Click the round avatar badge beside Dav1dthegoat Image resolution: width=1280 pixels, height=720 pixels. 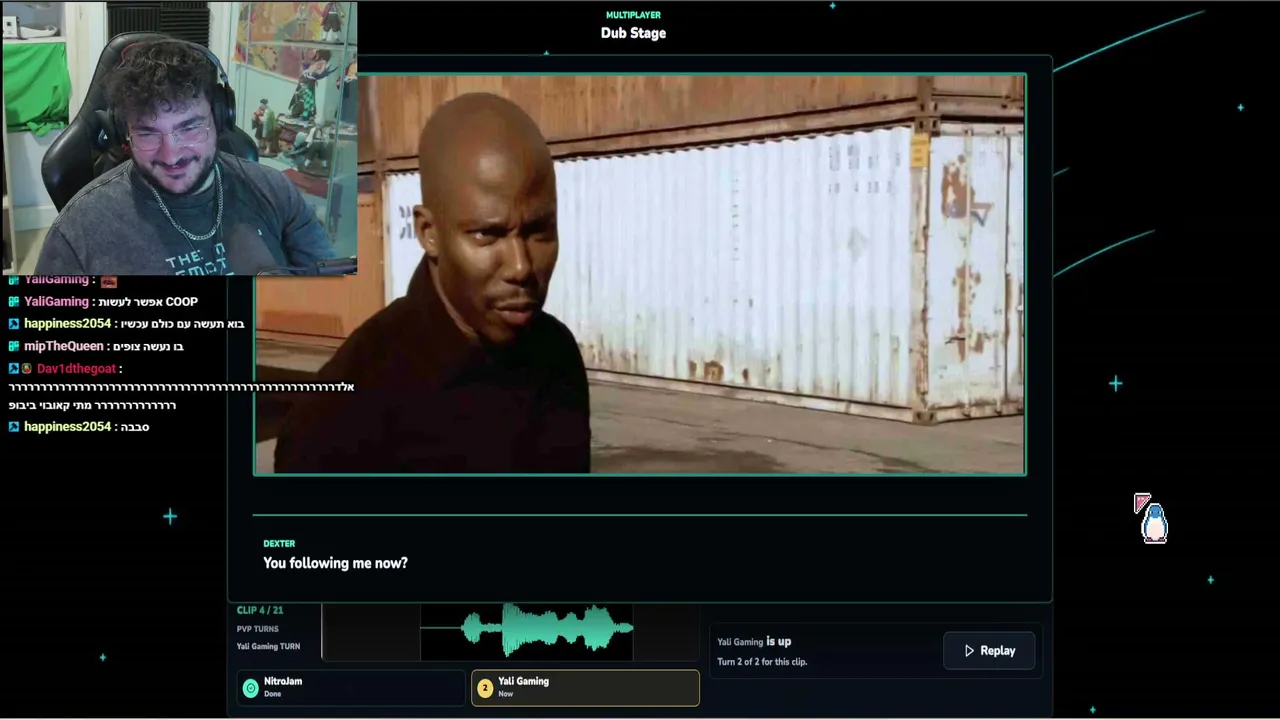[27, 369]
